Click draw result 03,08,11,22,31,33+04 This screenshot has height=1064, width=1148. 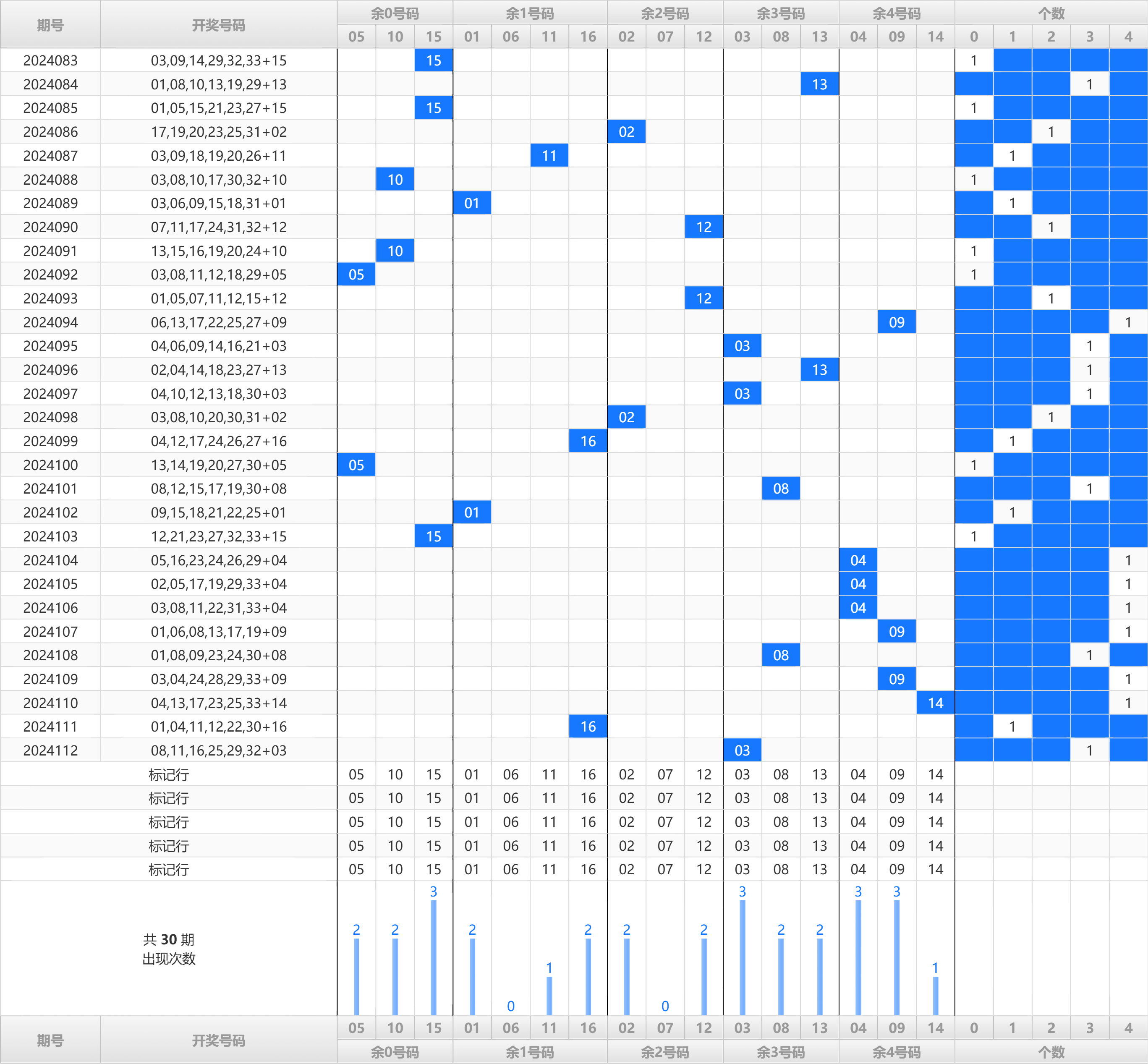click(x=219, y=608)
